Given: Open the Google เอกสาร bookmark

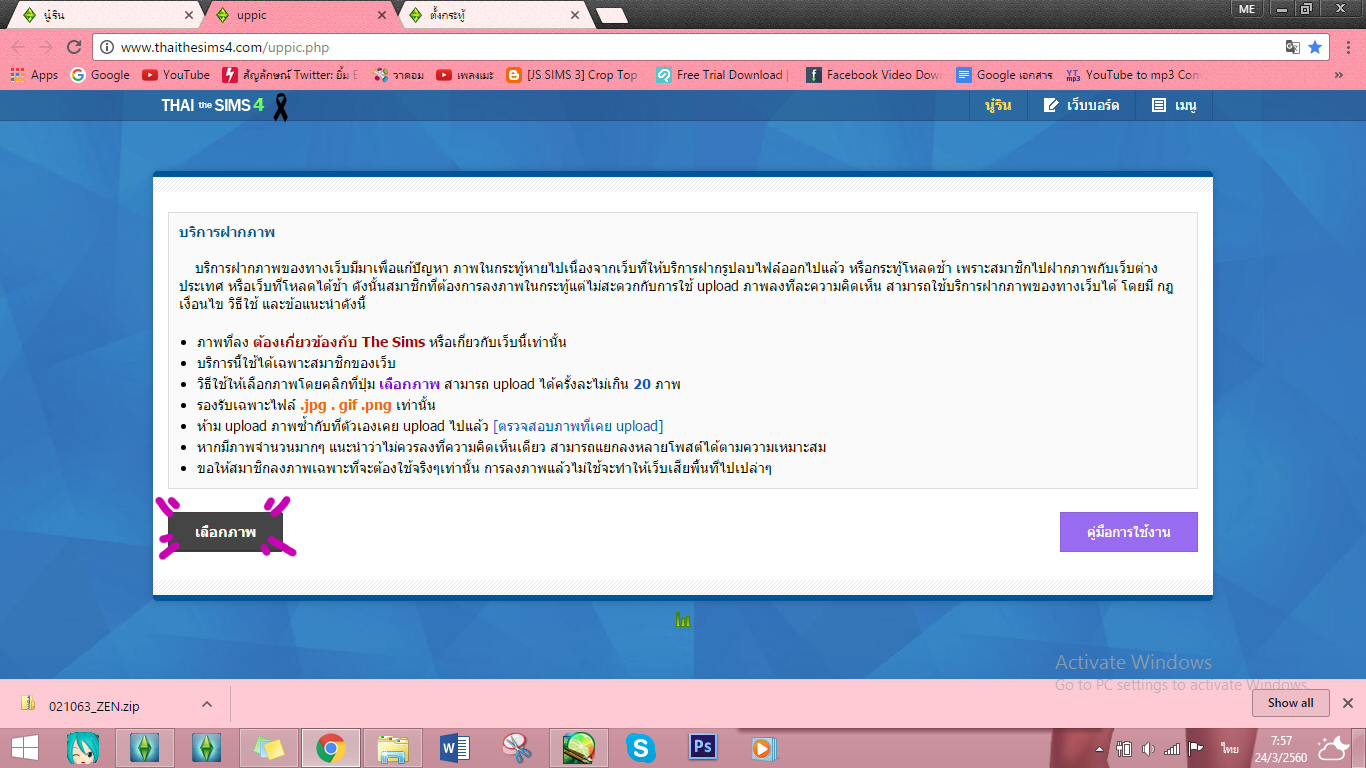Looking at the screenshot, I should tap(1004, 75).
